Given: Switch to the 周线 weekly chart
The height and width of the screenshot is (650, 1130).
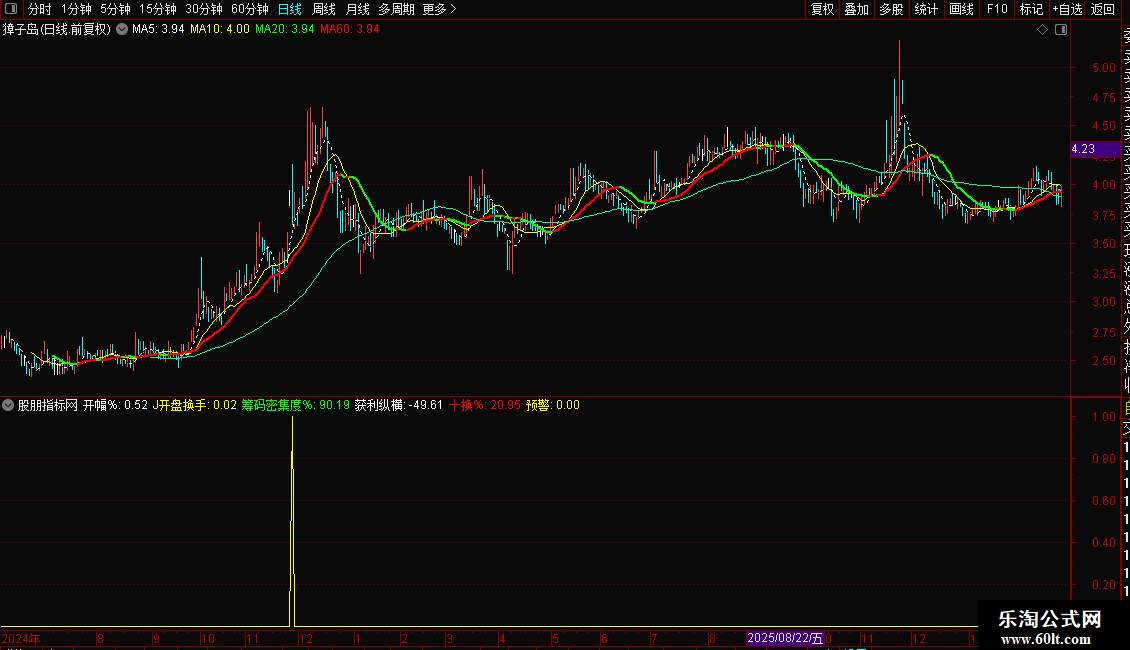Looking at the screenshot, I should 324,9.
